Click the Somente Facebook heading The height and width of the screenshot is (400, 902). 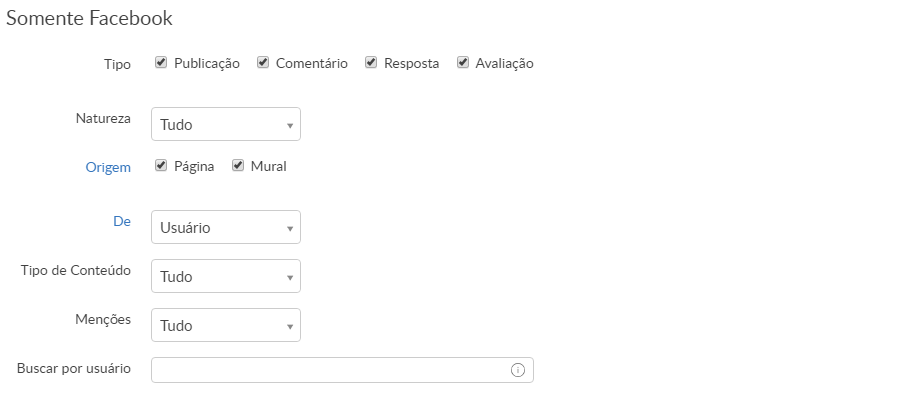[x=90, y=18]
